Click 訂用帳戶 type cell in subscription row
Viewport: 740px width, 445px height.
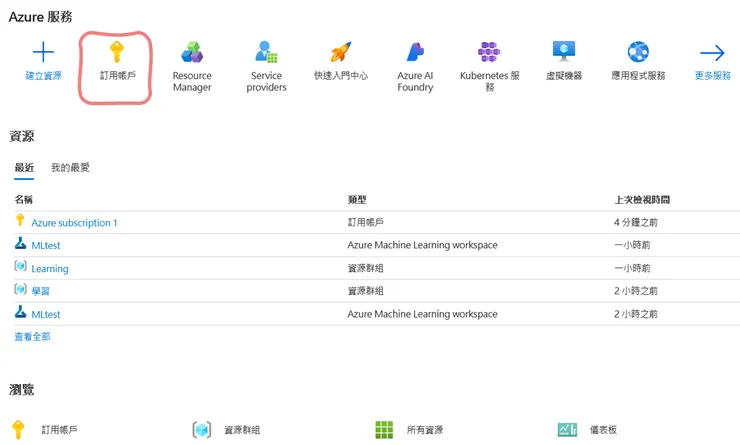366,222
